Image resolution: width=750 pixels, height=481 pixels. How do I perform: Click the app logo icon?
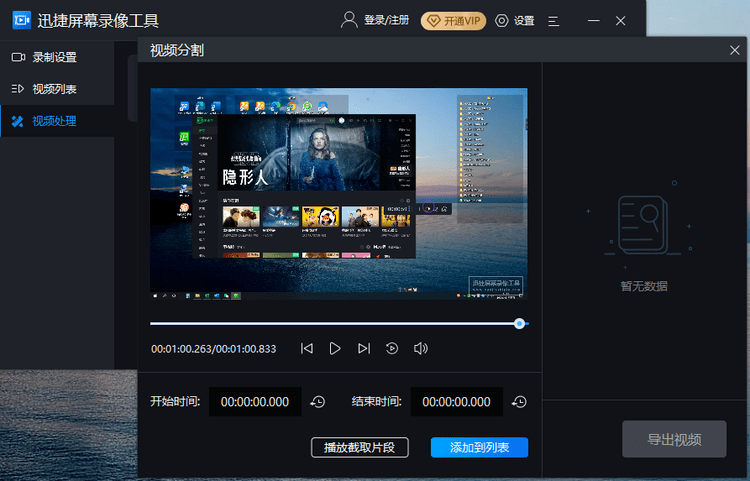pos(22,20)
